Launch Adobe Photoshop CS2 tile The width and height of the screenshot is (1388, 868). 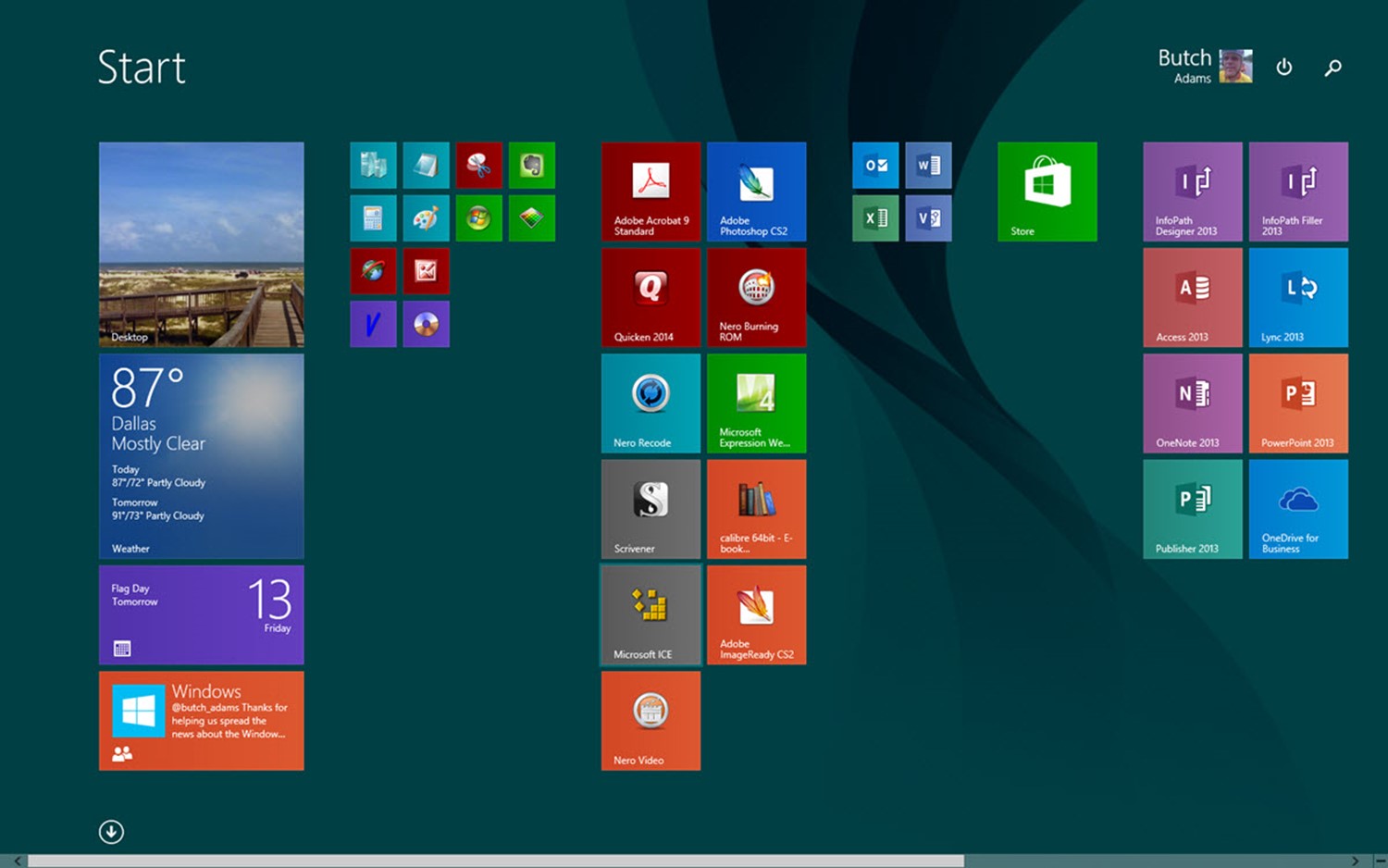pyautogui.click(x=756, y=192)
